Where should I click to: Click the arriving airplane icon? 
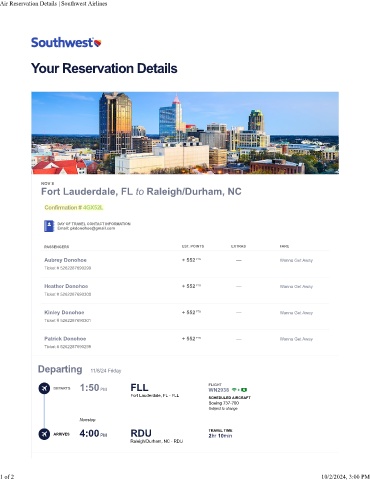pos(44,434)
